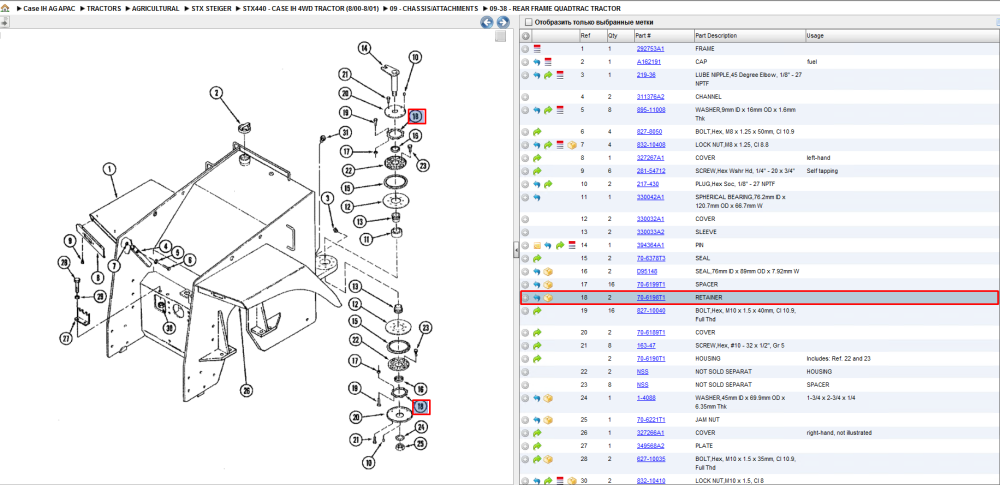Toggle selection circle for COVER 327266A1 row
Viewport: 1000px width, 485px height.
pos(526,433)
